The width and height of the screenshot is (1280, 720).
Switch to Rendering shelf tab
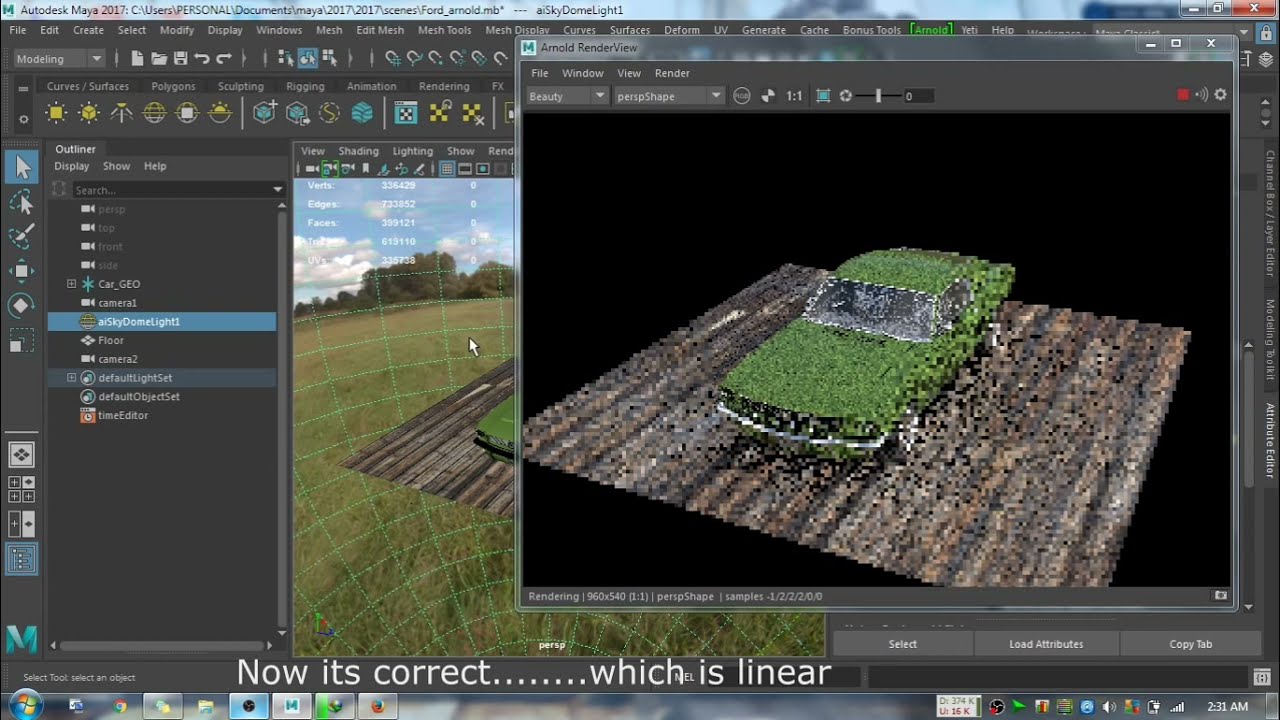(444, 86)
